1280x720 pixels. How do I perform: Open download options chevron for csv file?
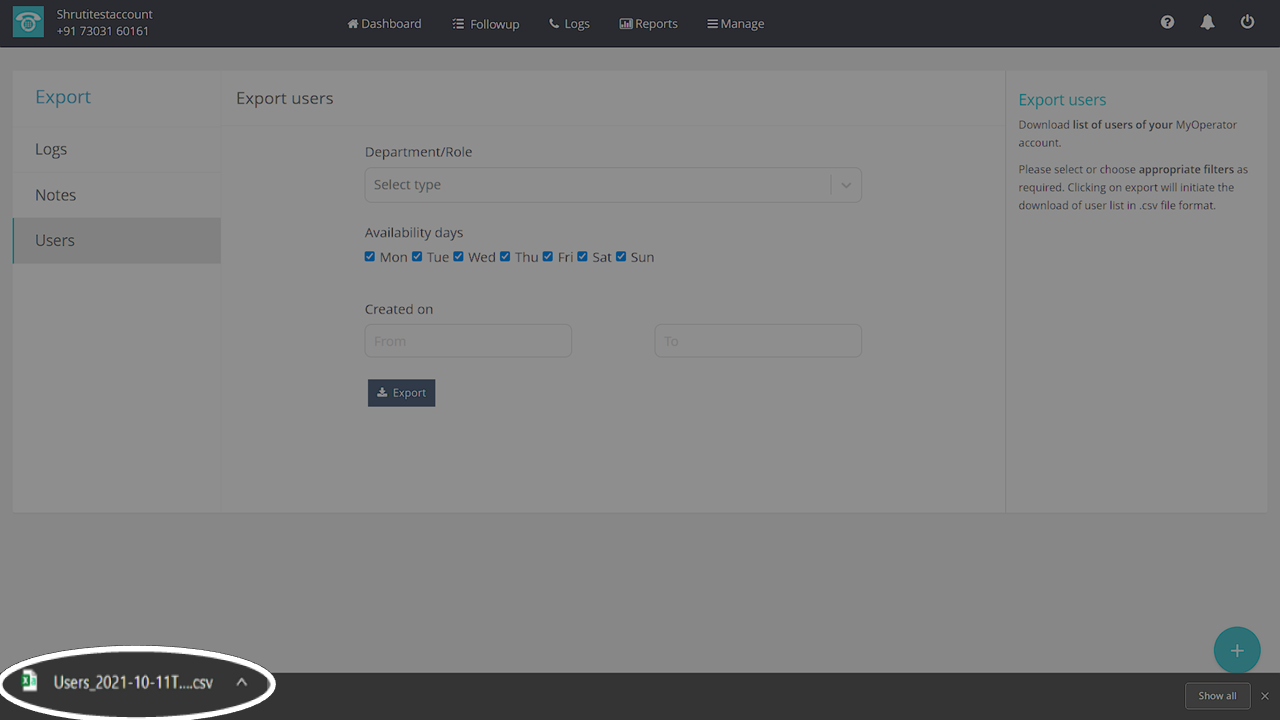241,683
